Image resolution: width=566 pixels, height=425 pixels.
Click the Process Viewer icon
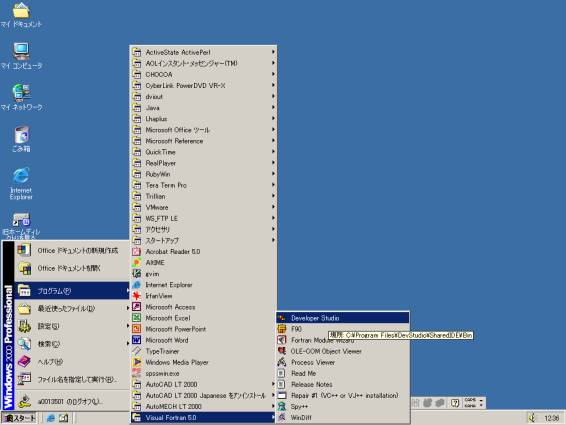282,362
